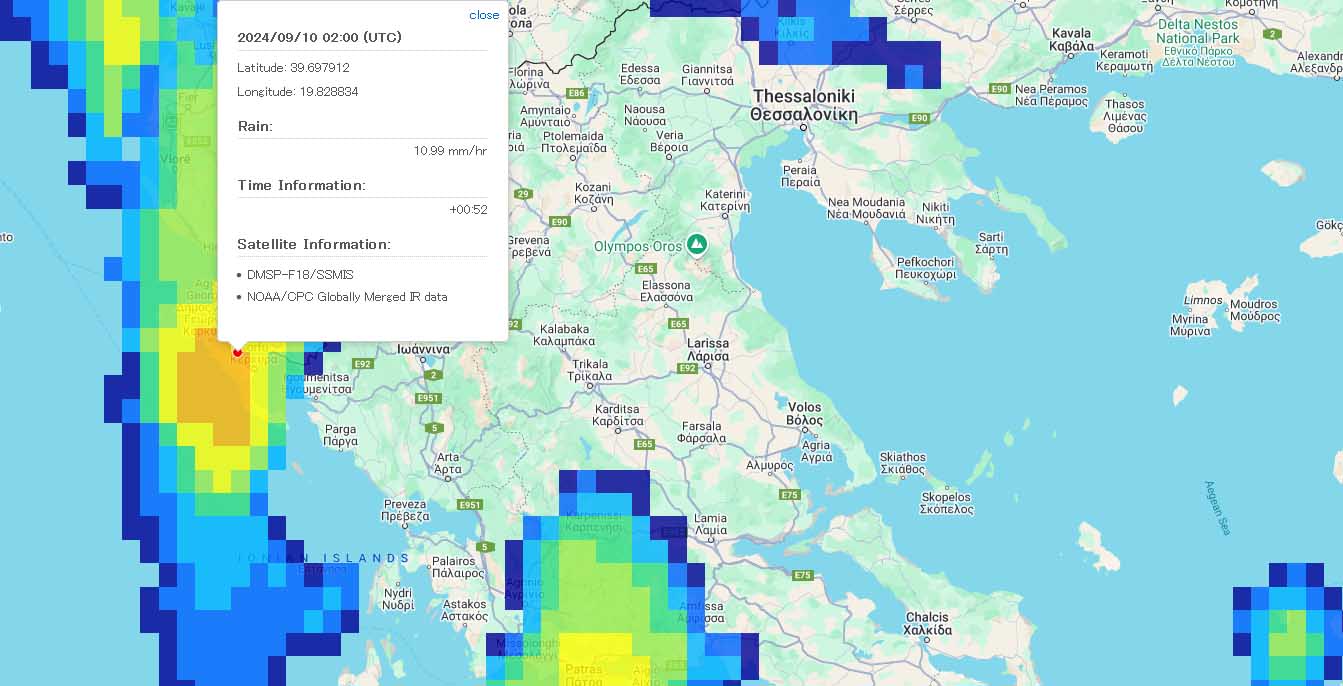Viewport: 1343px width, 686px height.
Task: Select the Thessaloniki city label
Action: 804,105
